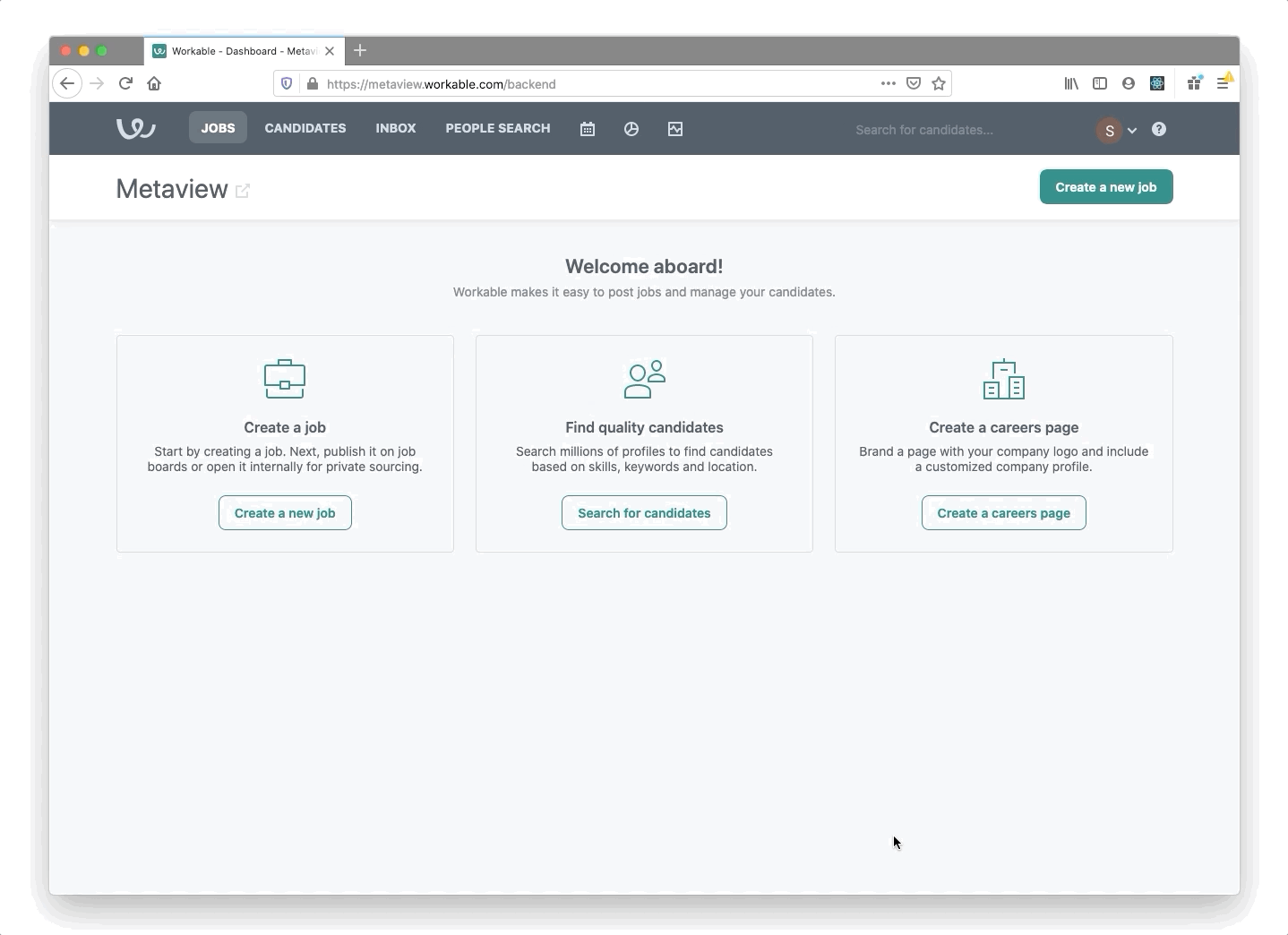Open the image gallery icon in navigation
This screenshot has width=1288, height=935.
click(675, 129)
